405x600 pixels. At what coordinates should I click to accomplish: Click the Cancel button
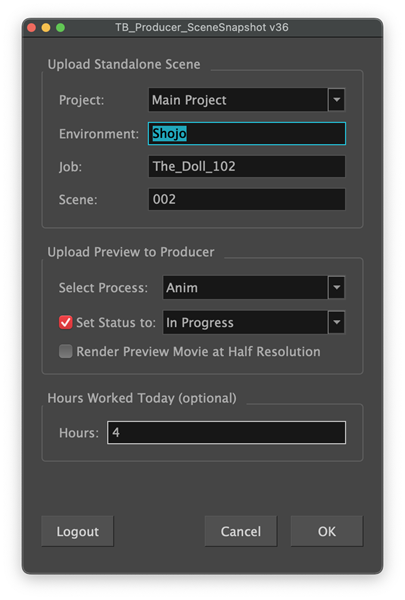click(x=241, y=531)
